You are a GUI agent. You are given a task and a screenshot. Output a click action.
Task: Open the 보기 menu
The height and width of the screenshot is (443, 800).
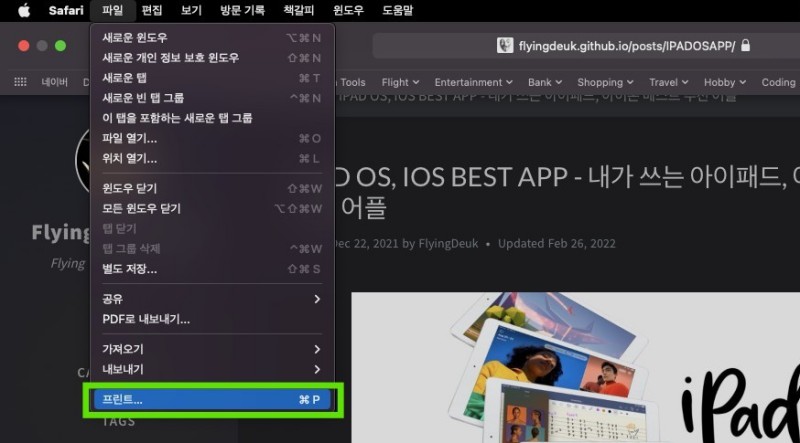pos(191,10)
